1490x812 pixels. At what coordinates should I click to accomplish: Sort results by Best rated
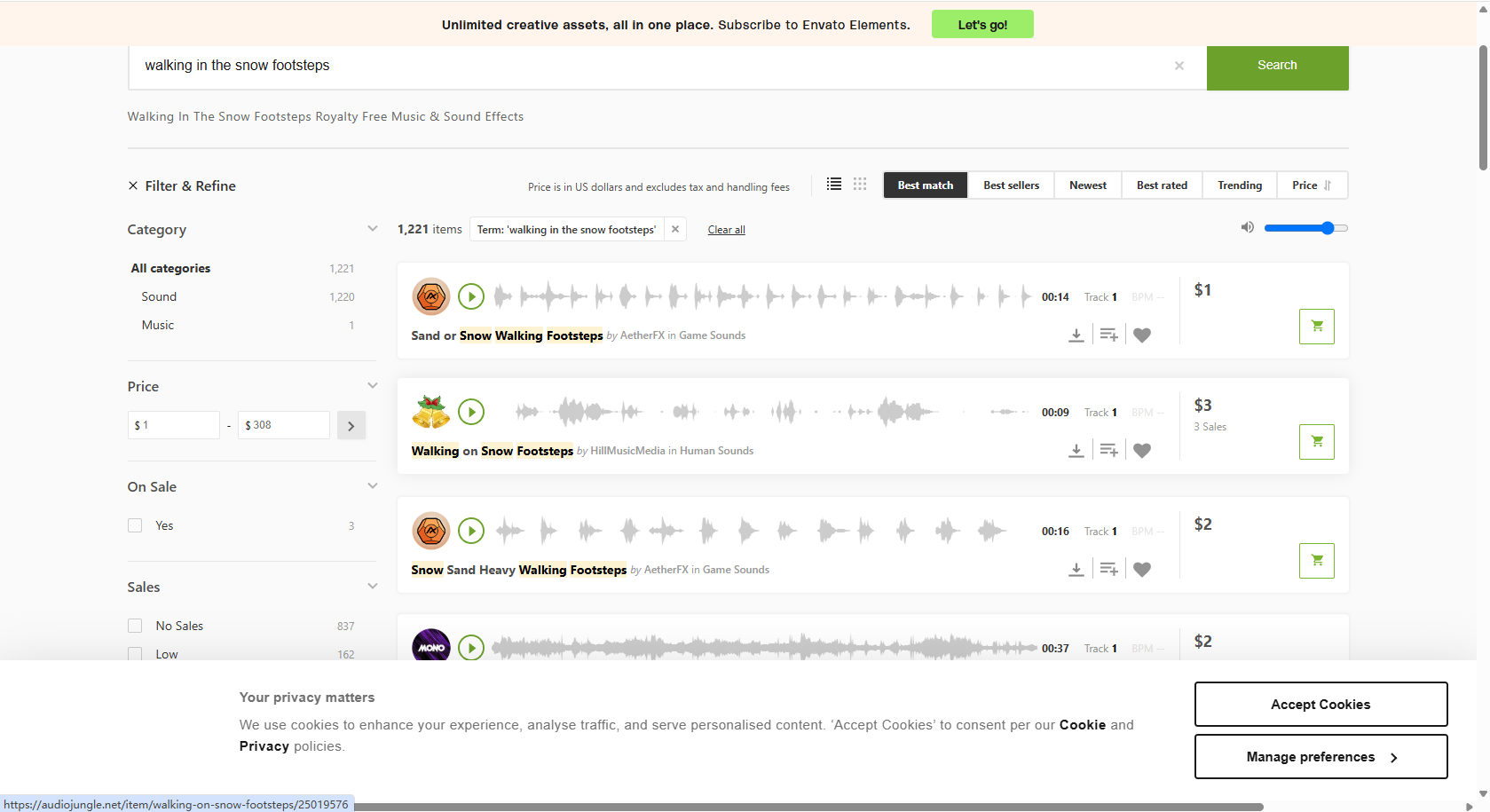[1163, 185]
